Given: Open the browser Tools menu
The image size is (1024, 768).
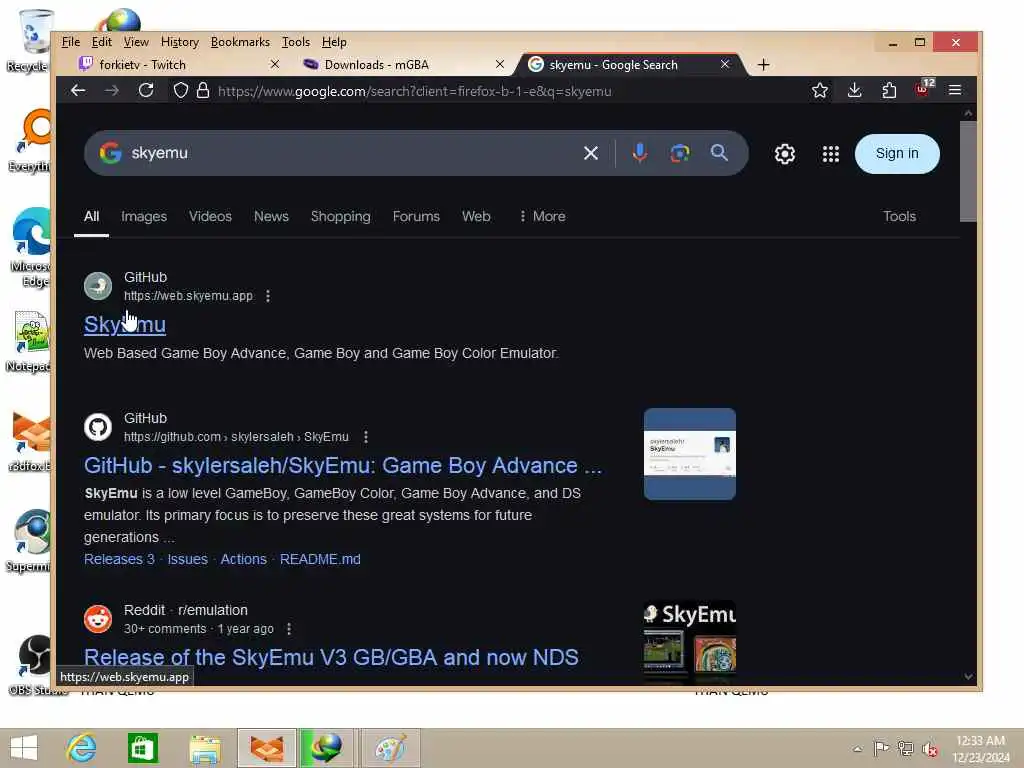Looking at the screenshot, I should point(296,42).
